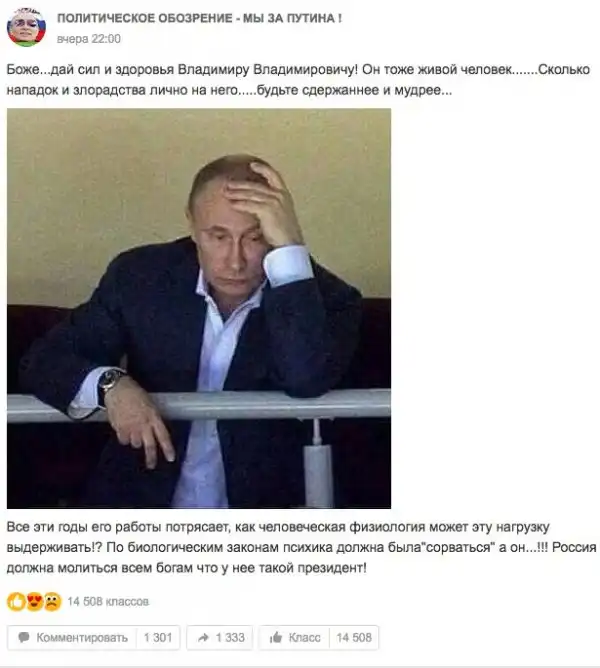
Task: Open the 14 508 likes counter
Action: 354,637
